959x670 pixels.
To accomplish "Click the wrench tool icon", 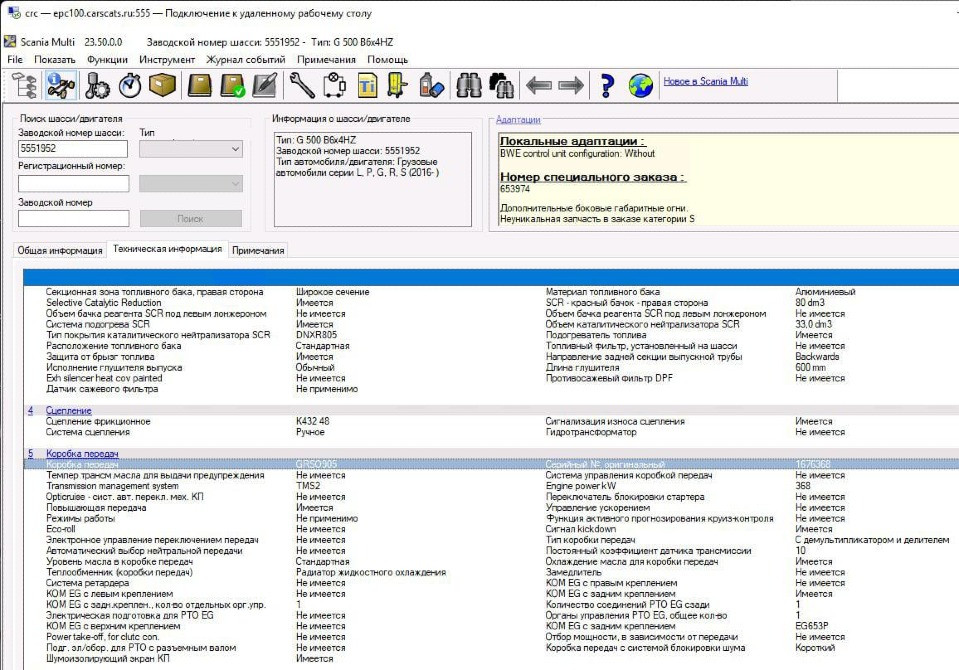I will (301, 86).
